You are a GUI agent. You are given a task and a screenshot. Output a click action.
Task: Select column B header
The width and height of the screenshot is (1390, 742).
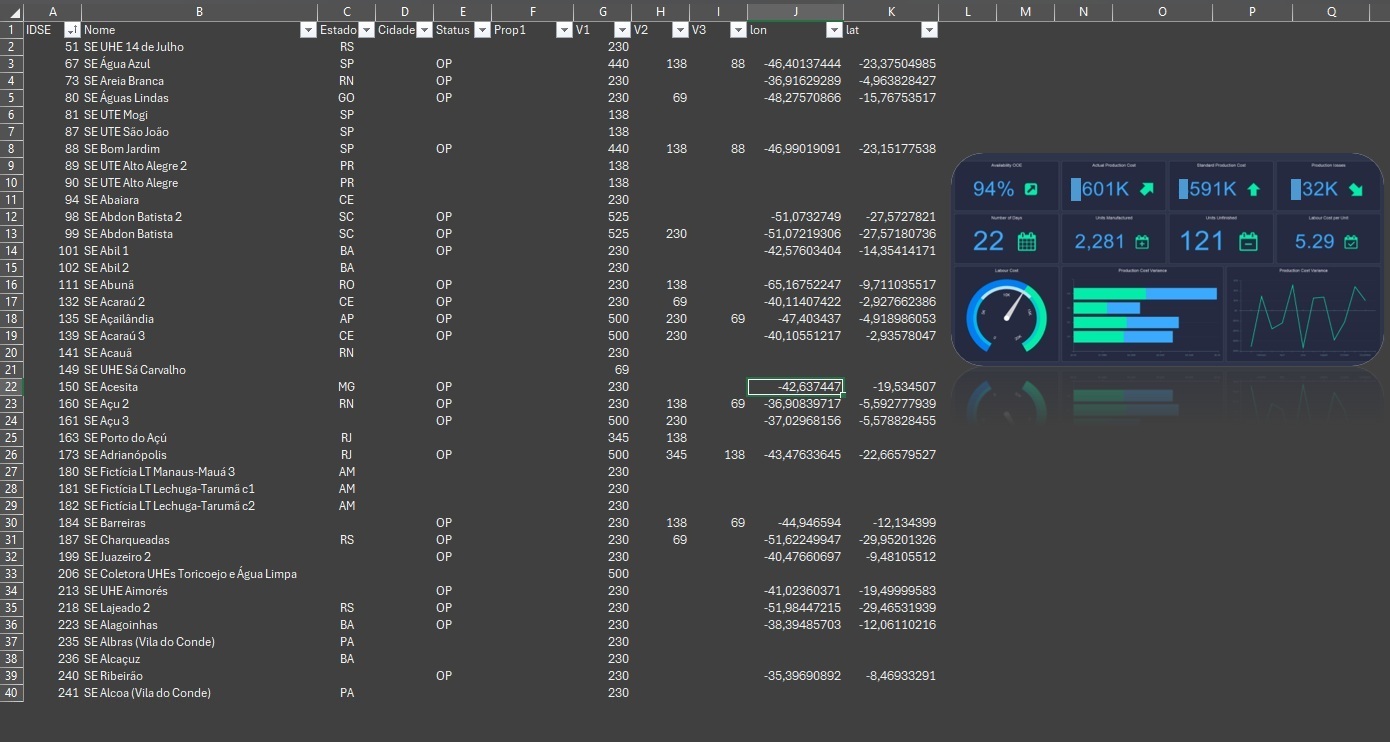pos(199,11)
